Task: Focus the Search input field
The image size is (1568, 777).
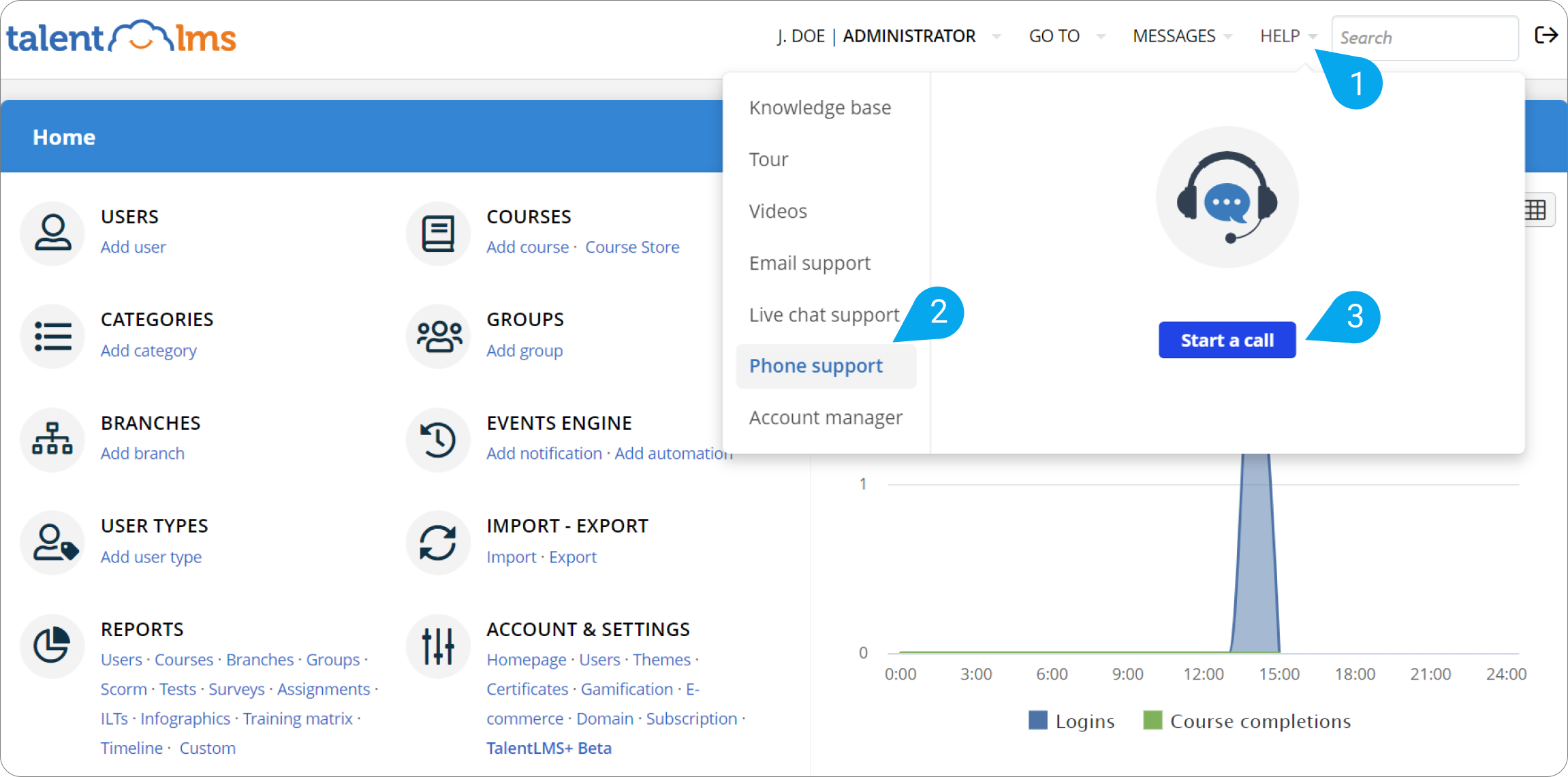Action: (1424, 37)
